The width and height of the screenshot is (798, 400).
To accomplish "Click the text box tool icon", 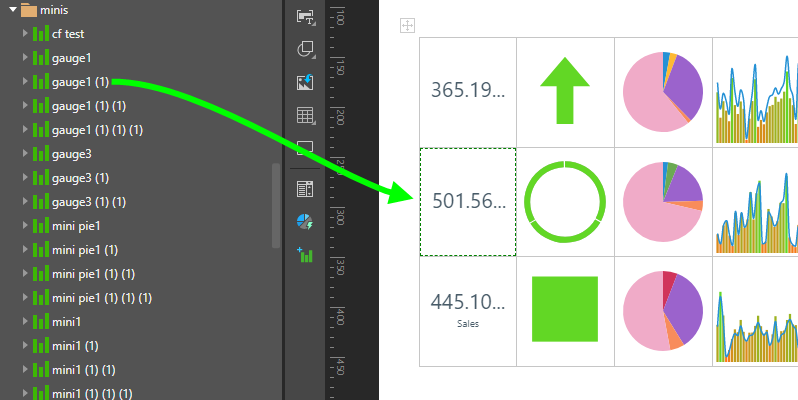I will pyautogui.click(x=306, y=16).
